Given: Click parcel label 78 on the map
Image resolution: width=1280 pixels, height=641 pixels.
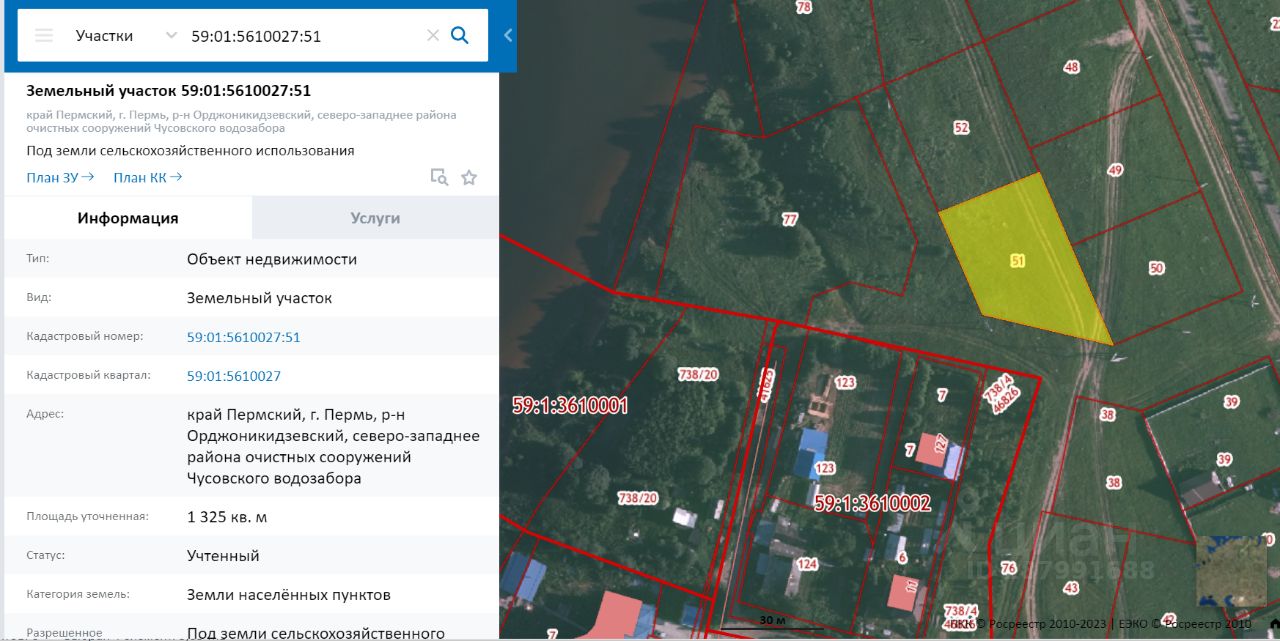Looking at the screenshot, I should click(804, 7).
